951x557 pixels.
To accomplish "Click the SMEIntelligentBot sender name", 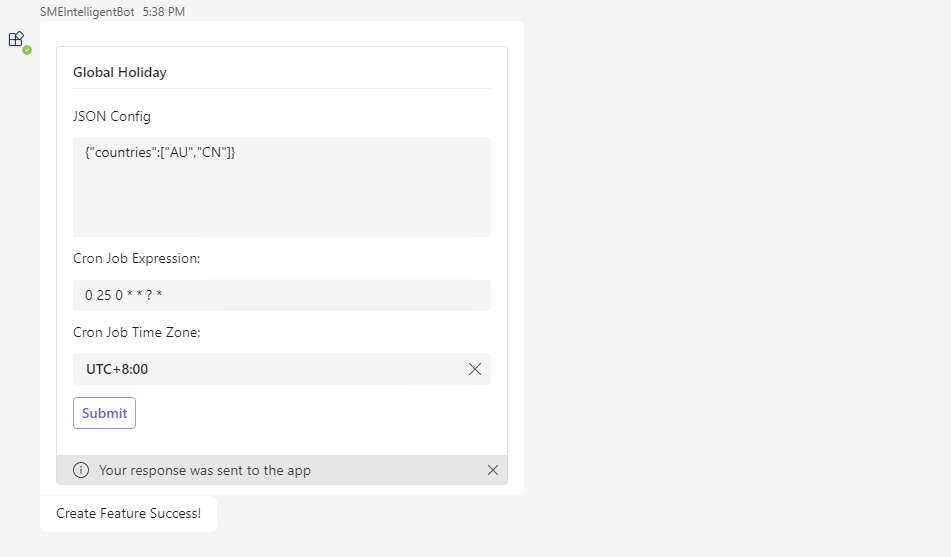I will pyautogui.click(x=87, y=12).
